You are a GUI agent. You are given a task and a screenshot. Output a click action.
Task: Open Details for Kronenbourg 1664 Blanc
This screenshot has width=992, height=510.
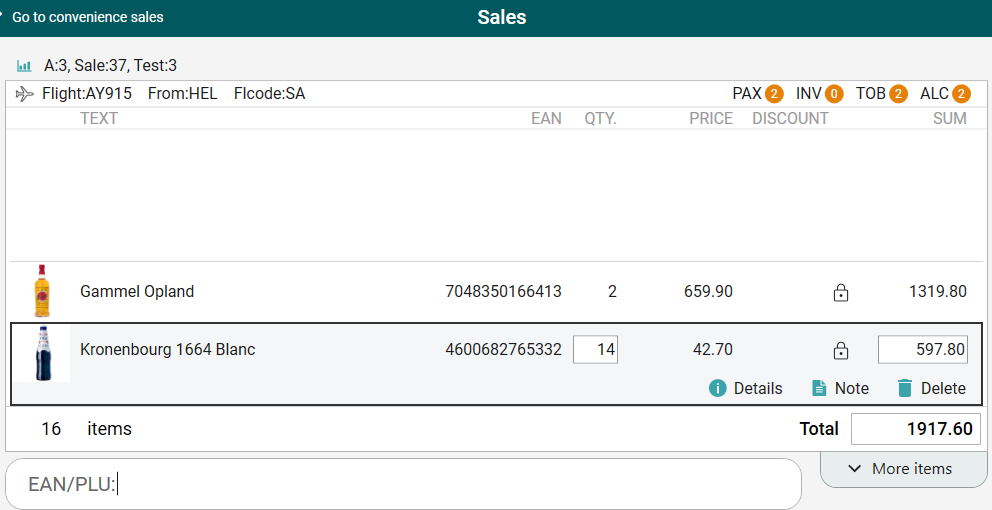point(745,388)
